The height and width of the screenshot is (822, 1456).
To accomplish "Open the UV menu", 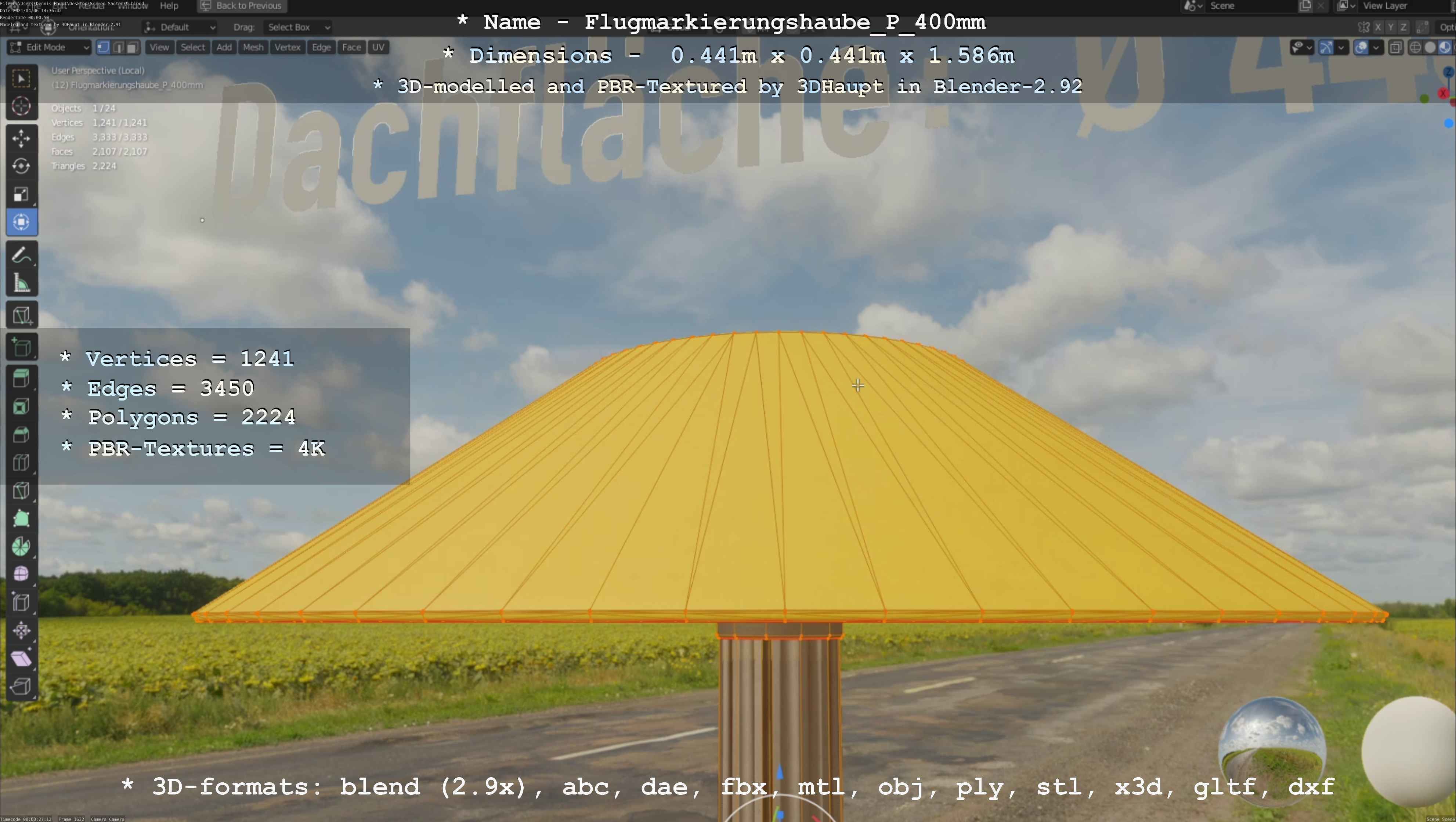I will coord(378,47).
